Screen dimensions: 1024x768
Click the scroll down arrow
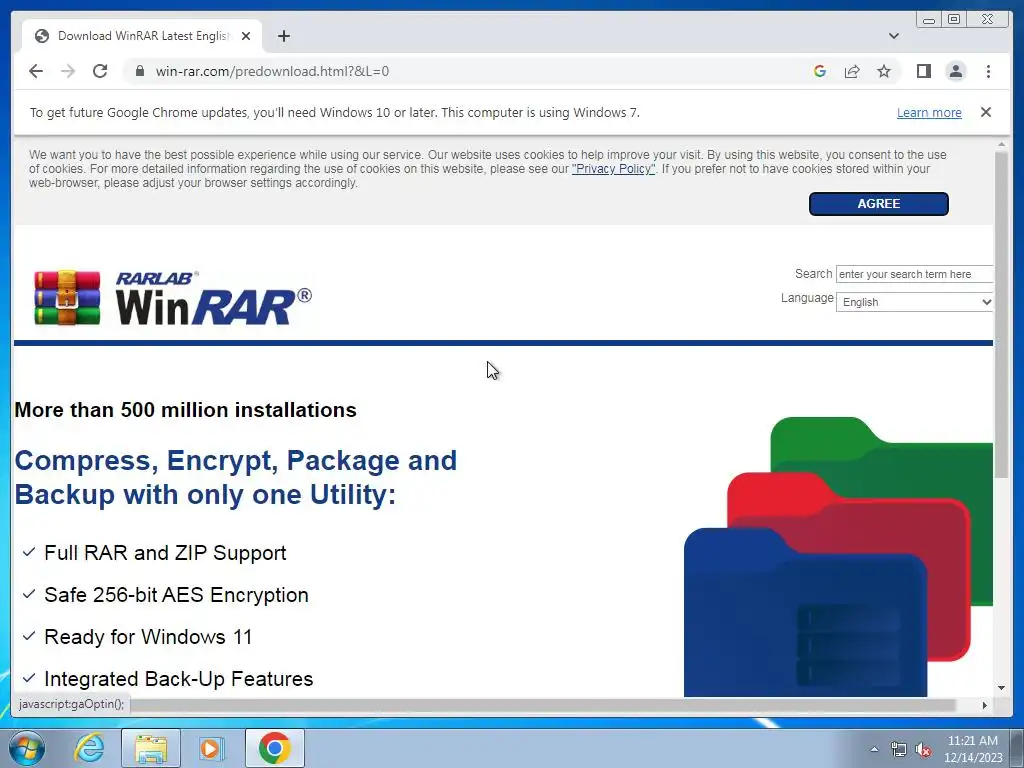pos(1001,688)
